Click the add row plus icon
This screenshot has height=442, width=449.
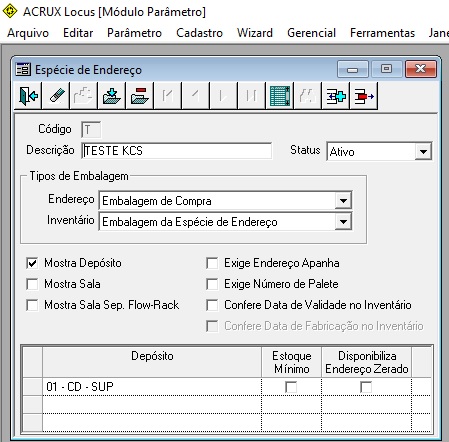(x=336, y=96)
